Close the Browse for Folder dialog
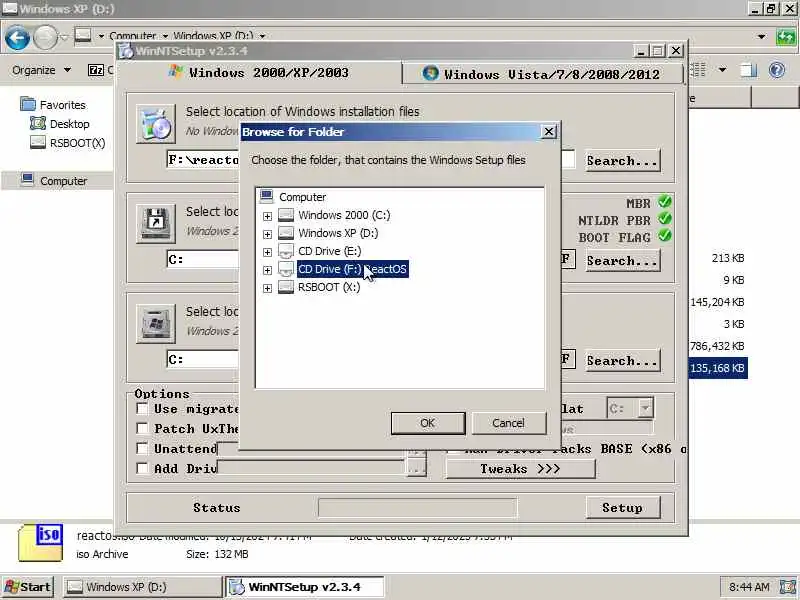Viewport: 800px width, 600px height. tap(548, 132)
